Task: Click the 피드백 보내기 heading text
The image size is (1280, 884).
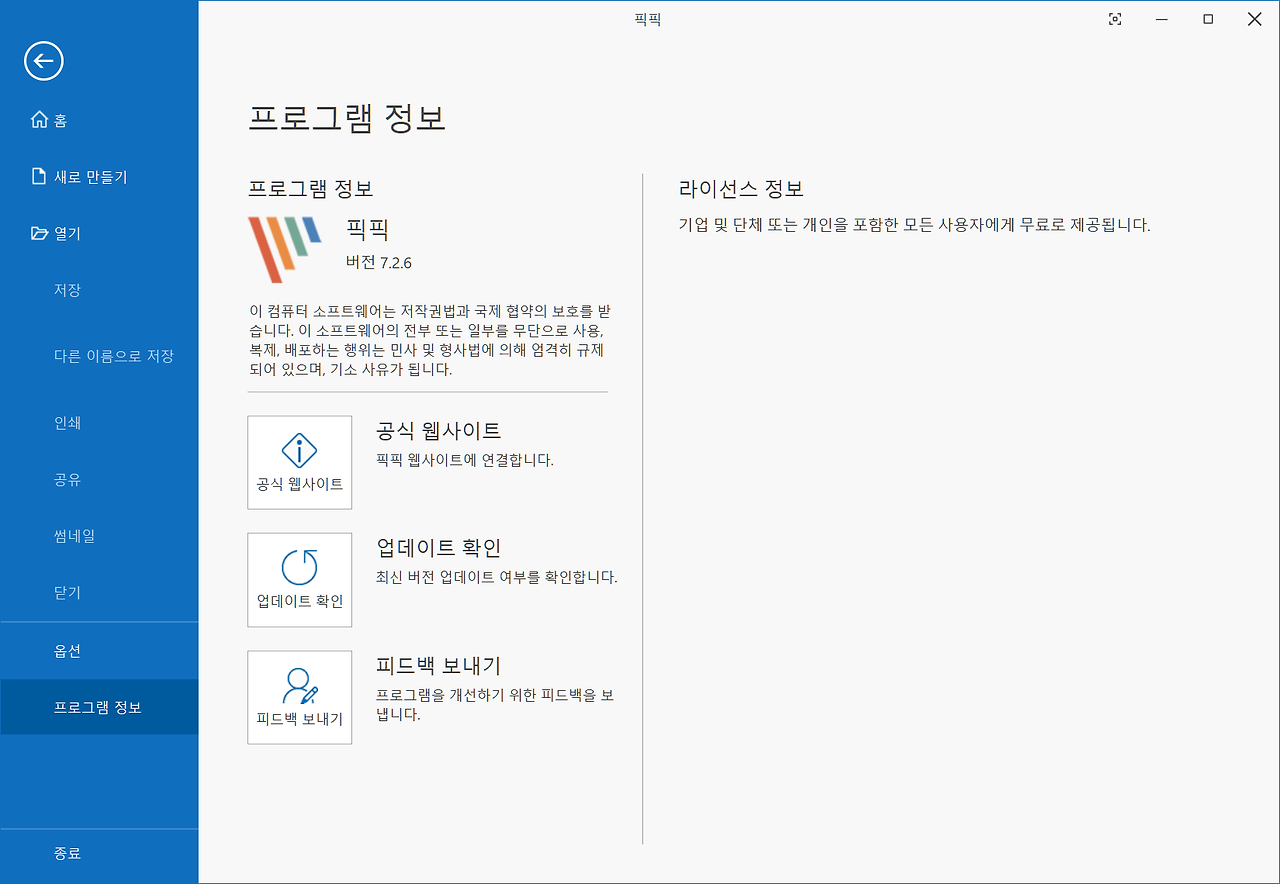Action: point(438,666)
